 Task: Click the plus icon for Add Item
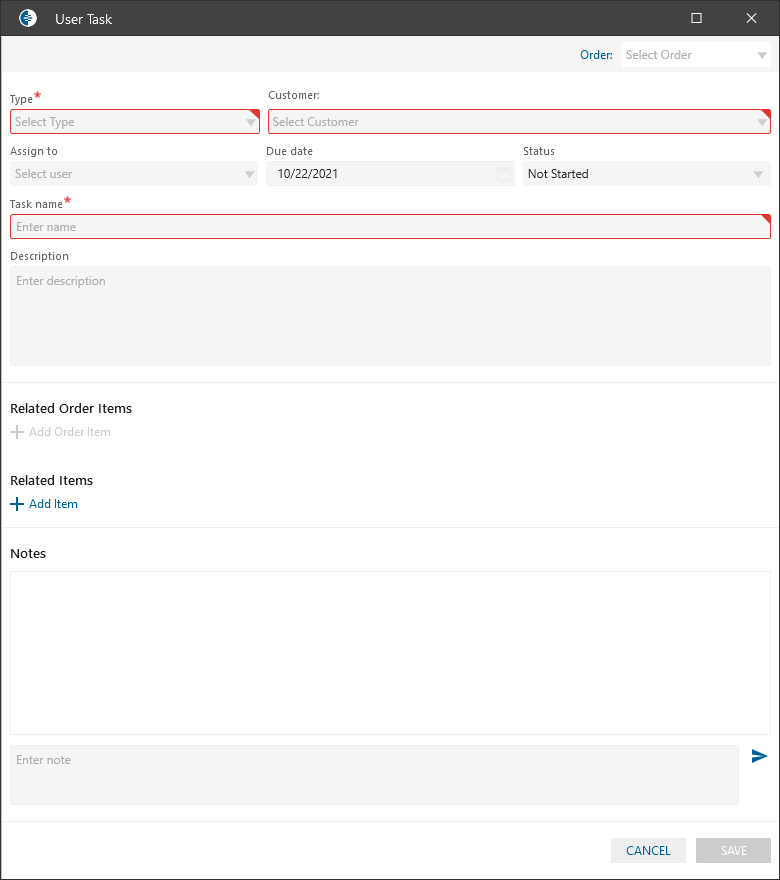(x=16, y=504)
